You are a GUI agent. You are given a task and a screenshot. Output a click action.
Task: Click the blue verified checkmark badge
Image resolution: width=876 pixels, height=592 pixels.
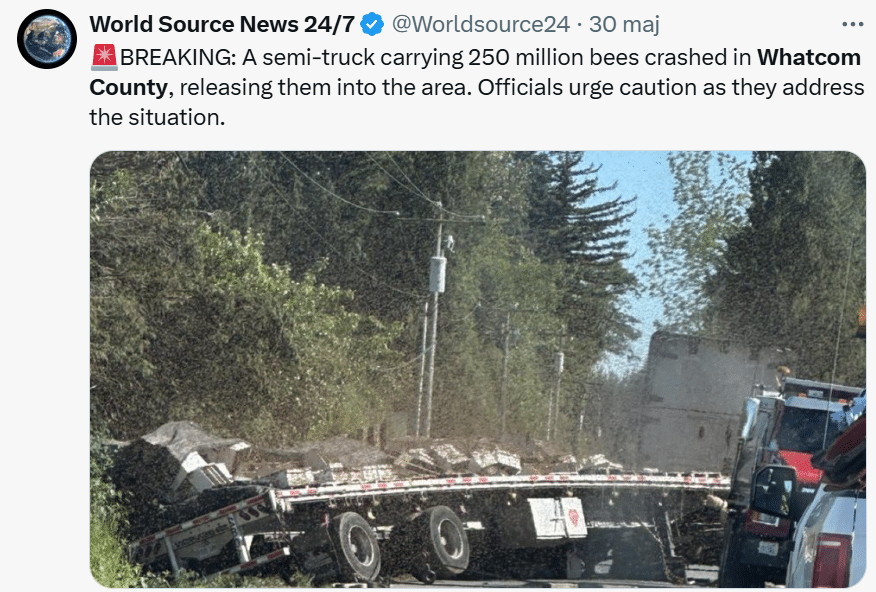[372, 25]
